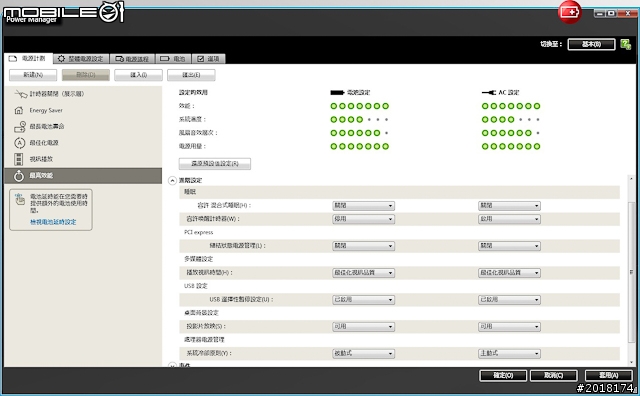Click the 'PCI express' section heading
The height and width of the screenshot is (396, 640).
(x=198, y=232)
